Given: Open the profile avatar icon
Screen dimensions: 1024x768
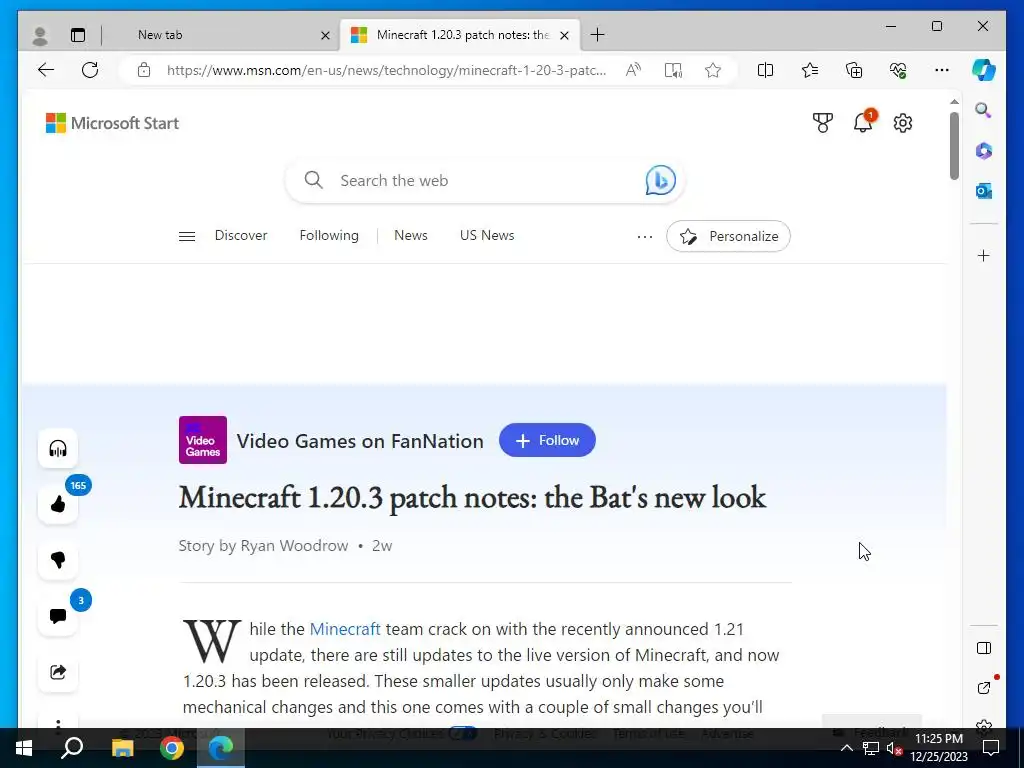Looking at the screenshot, I should [40, 35].
